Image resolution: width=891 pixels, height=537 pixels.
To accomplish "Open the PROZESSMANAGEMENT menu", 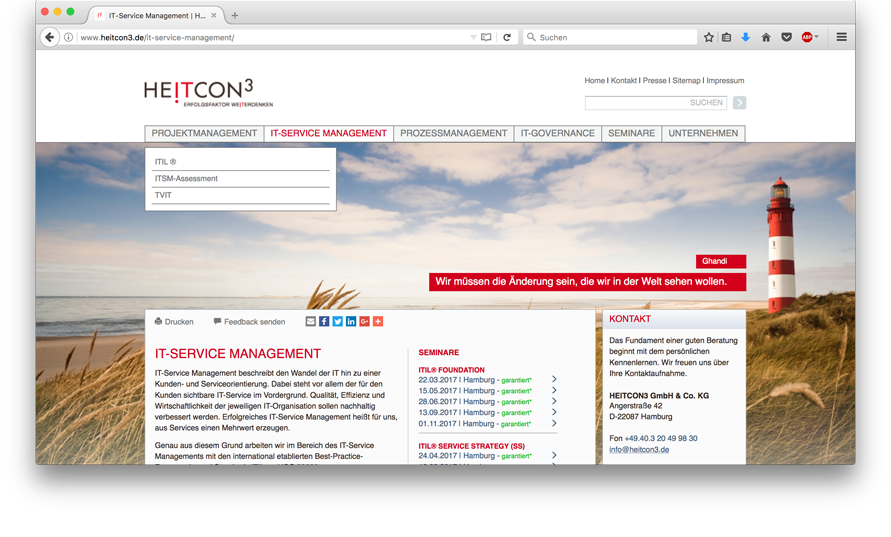I will [x=453, y=134].
